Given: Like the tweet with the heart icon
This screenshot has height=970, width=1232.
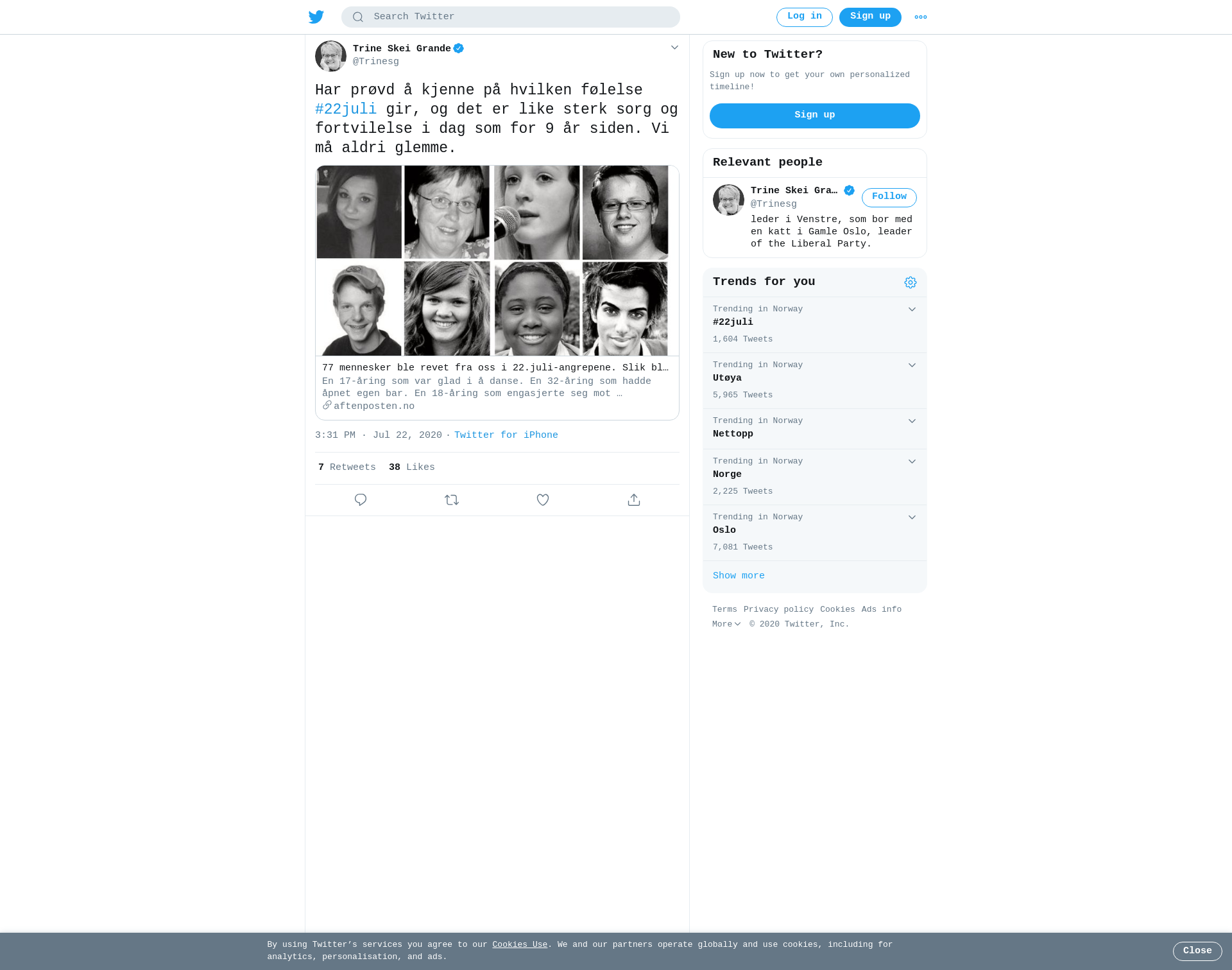Looking at the screenshot, I should click(543, 499).
